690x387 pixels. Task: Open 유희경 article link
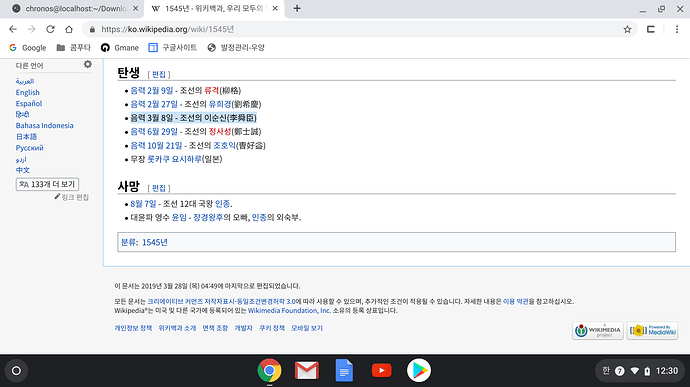(x=220, y=104)
